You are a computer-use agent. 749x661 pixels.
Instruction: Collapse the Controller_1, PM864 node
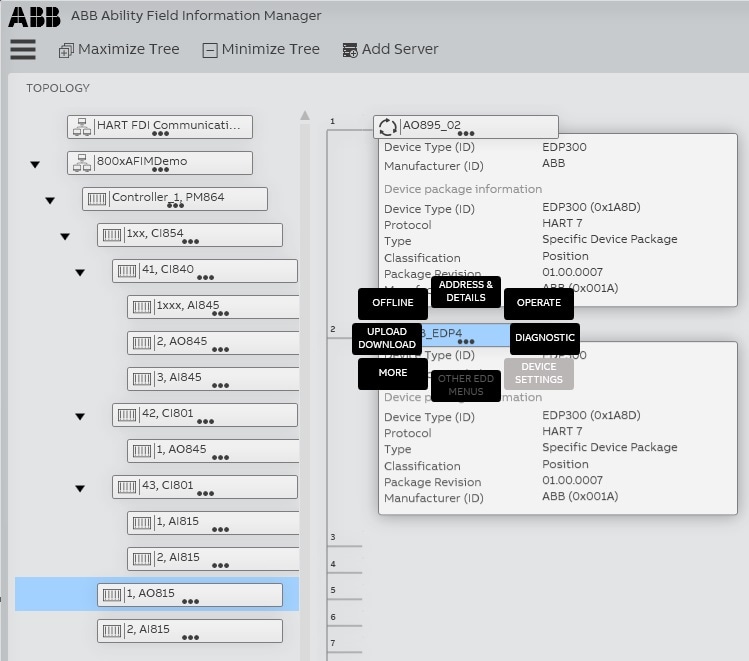[x=50, y=201]
